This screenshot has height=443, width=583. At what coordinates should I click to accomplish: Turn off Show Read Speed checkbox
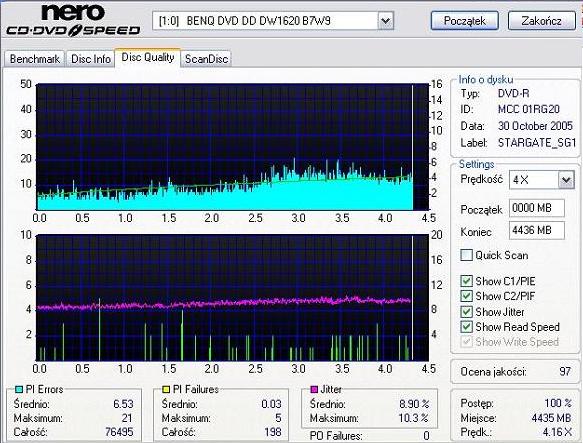tap(466, 327)
